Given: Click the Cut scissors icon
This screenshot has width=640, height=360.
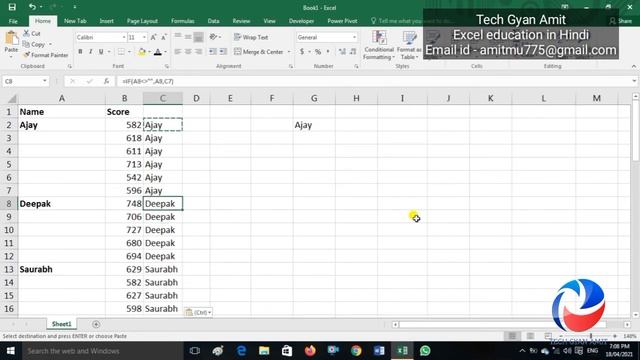Looking at the screenshot, I should click(x=26, y=33).
